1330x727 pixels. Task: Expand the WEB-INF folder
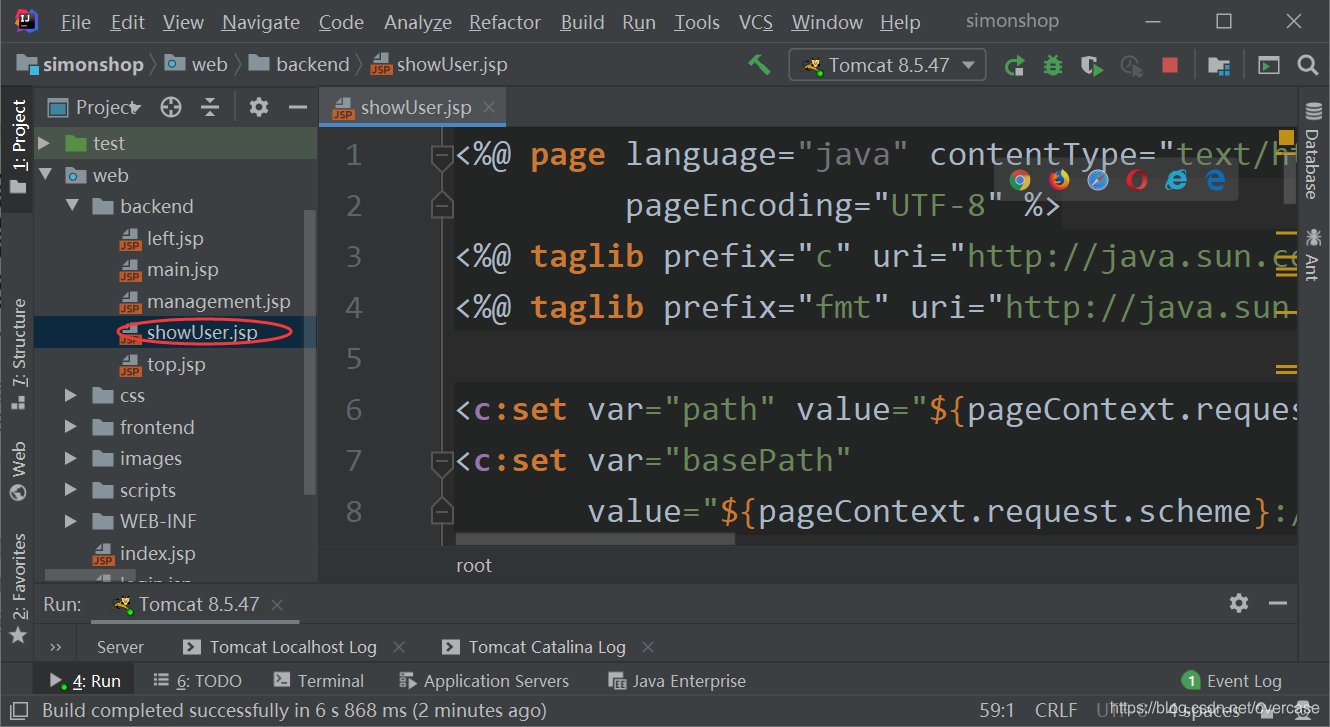click(71, 522)
